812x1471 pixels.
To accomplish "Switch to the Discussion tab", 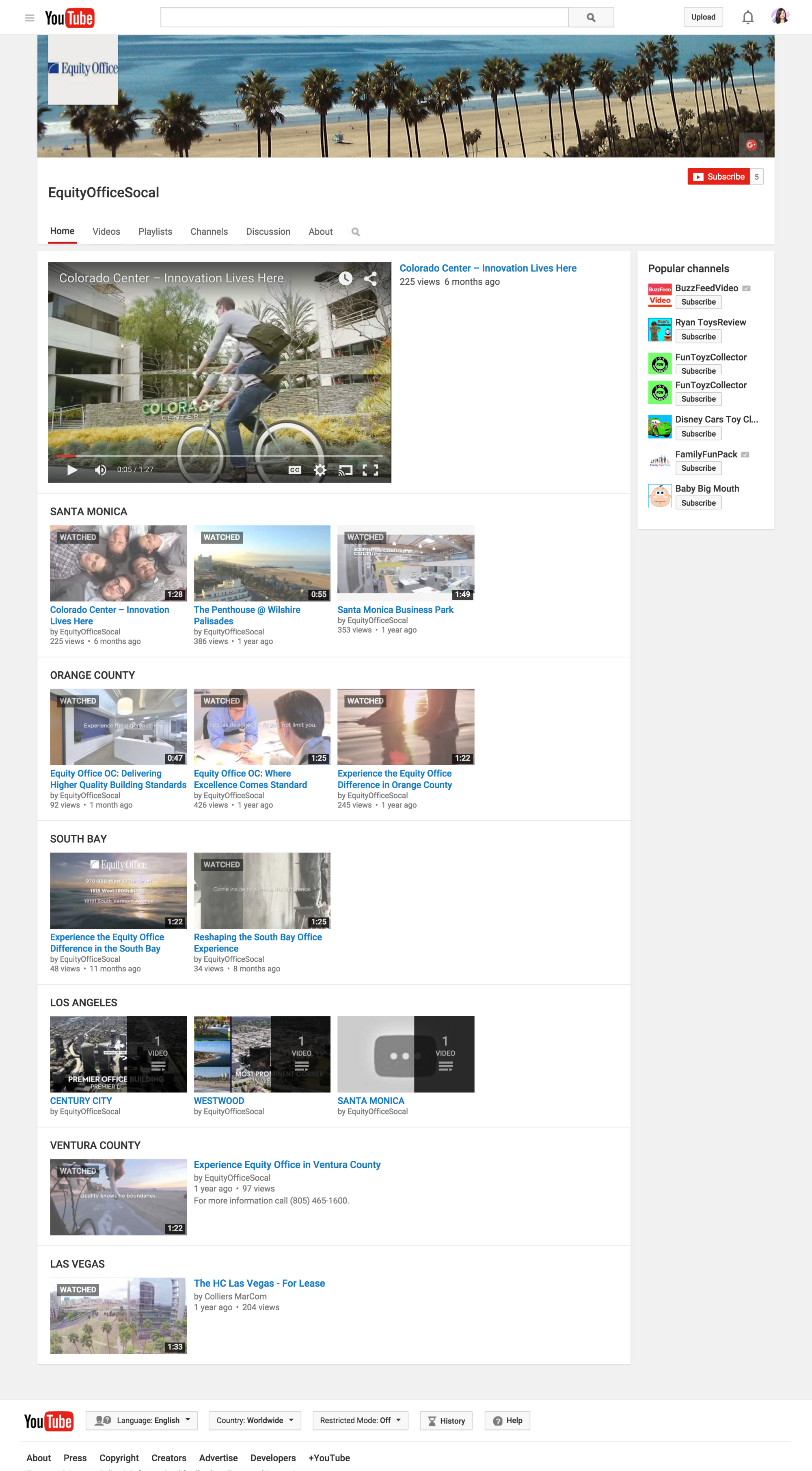I will click(268, 231).
